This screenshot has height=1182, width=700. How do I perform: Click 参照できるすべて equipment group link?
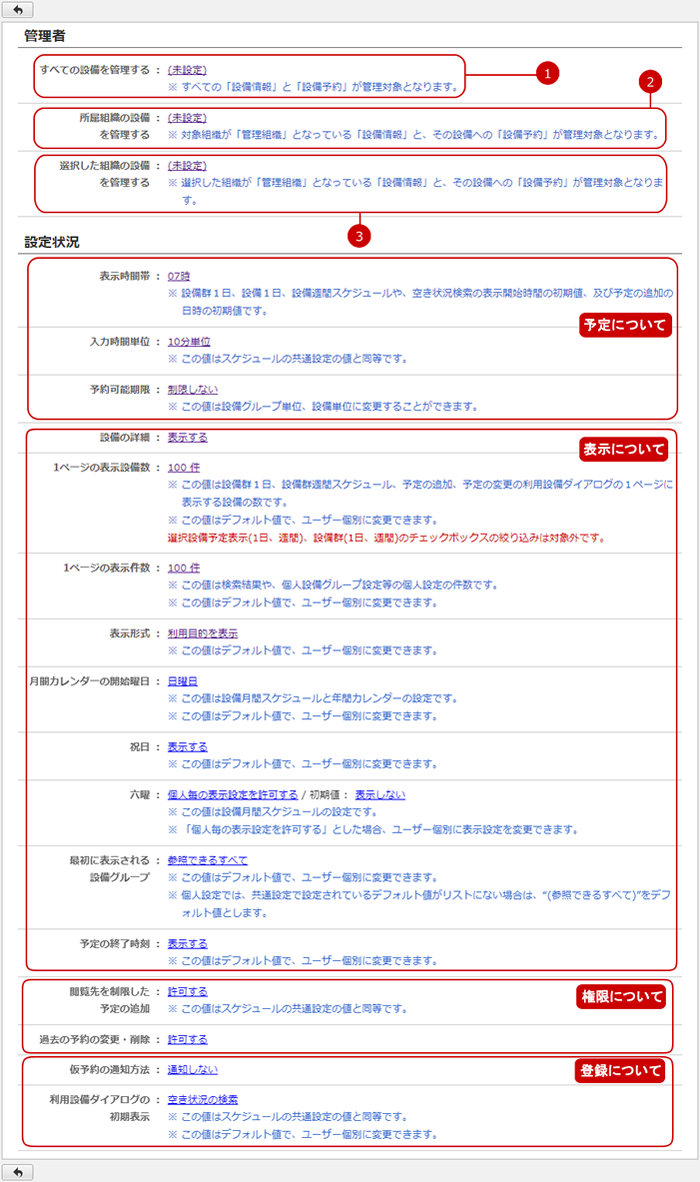point(207,860)
